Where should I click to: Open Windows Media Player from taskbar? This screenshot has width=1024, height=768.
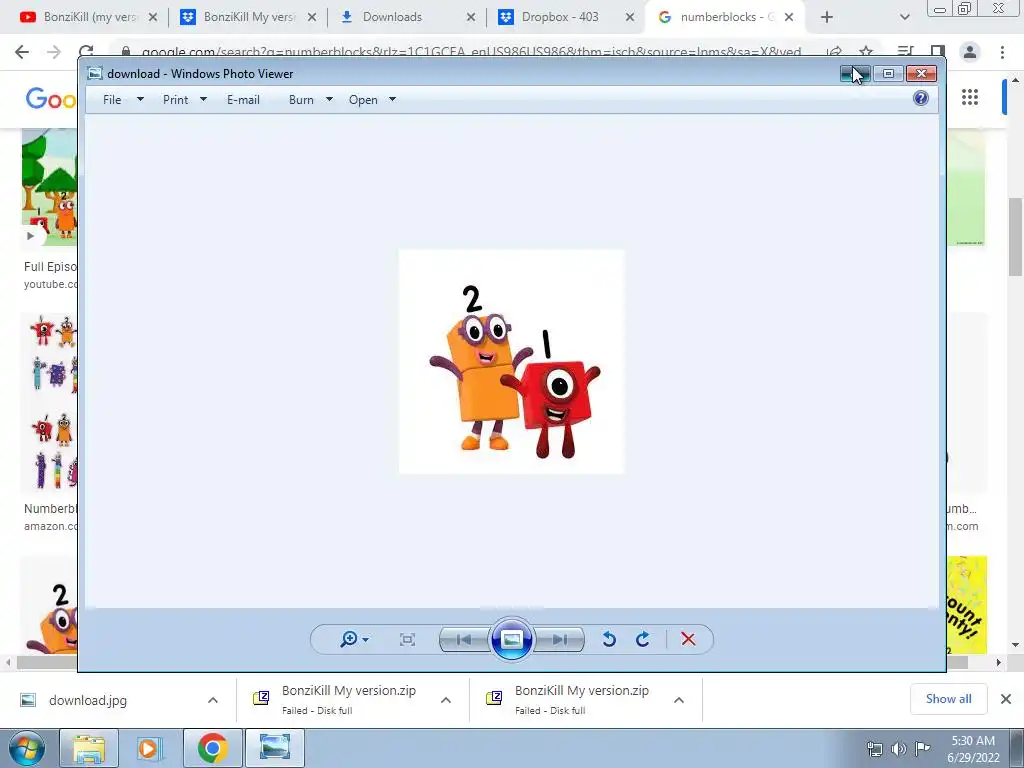coord(150,748)
